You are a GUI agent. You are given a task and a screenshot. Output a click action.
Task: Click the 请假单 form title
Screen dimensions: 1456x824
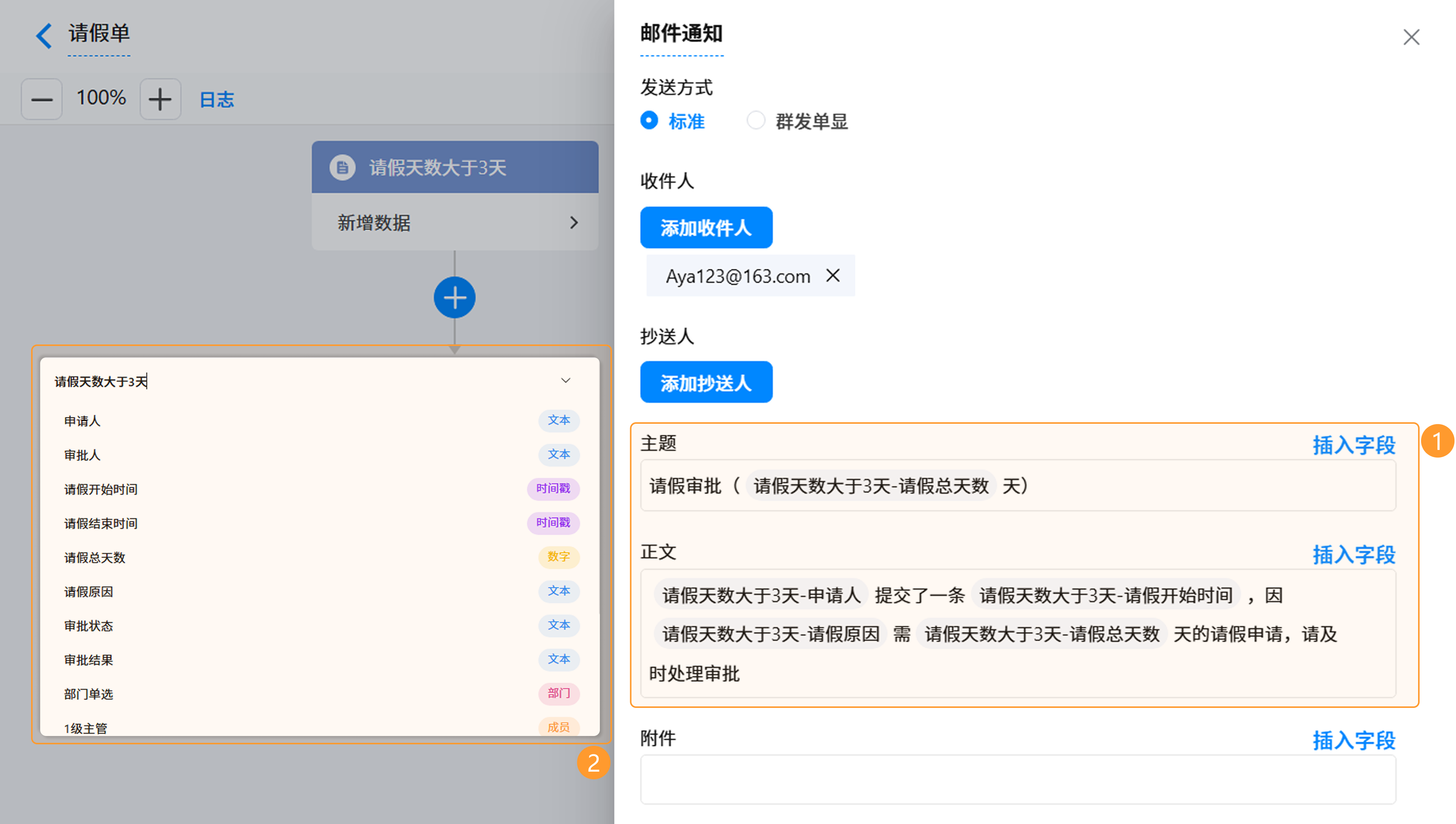point(99,33)
